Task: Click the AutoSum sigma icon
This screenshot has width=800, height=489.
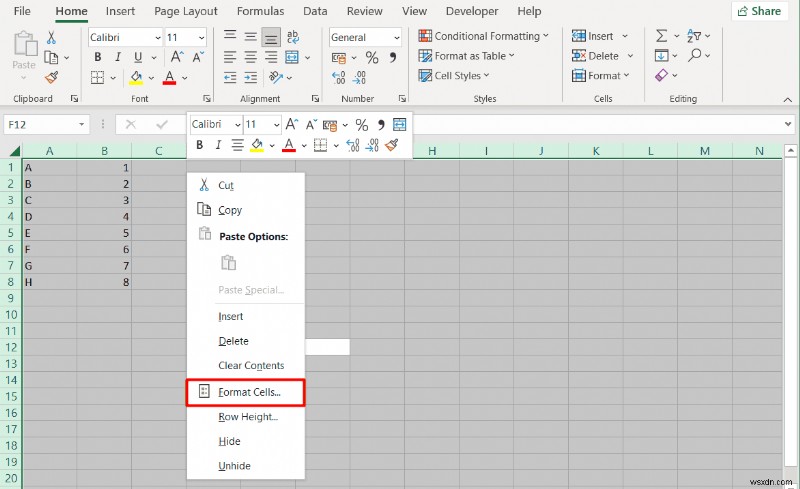Action: 661,36
